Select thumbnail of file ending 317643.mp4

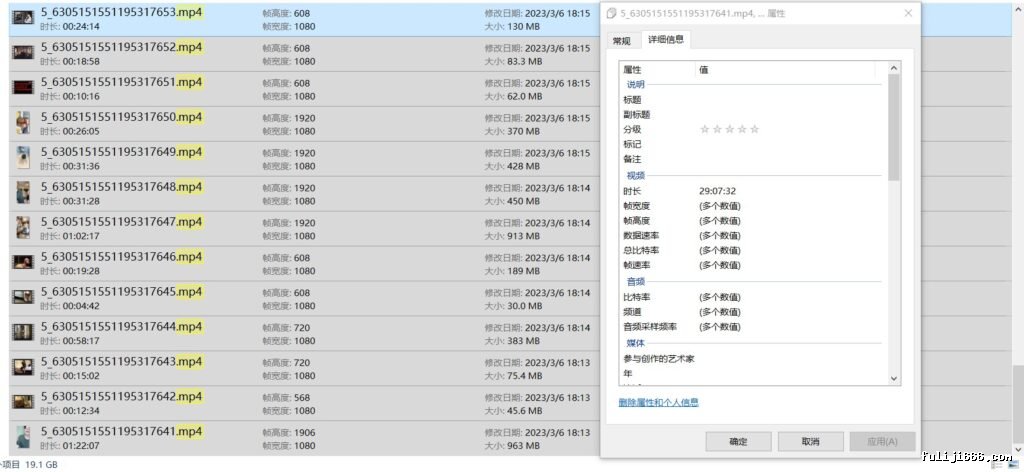tap(23, 367)
